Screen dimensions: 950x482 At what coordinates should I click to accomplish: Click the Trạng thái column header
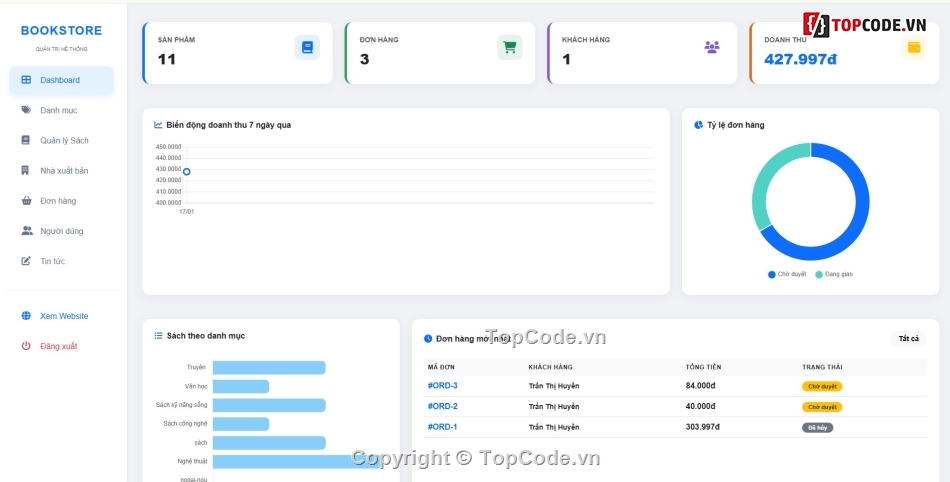click(822, 367)
